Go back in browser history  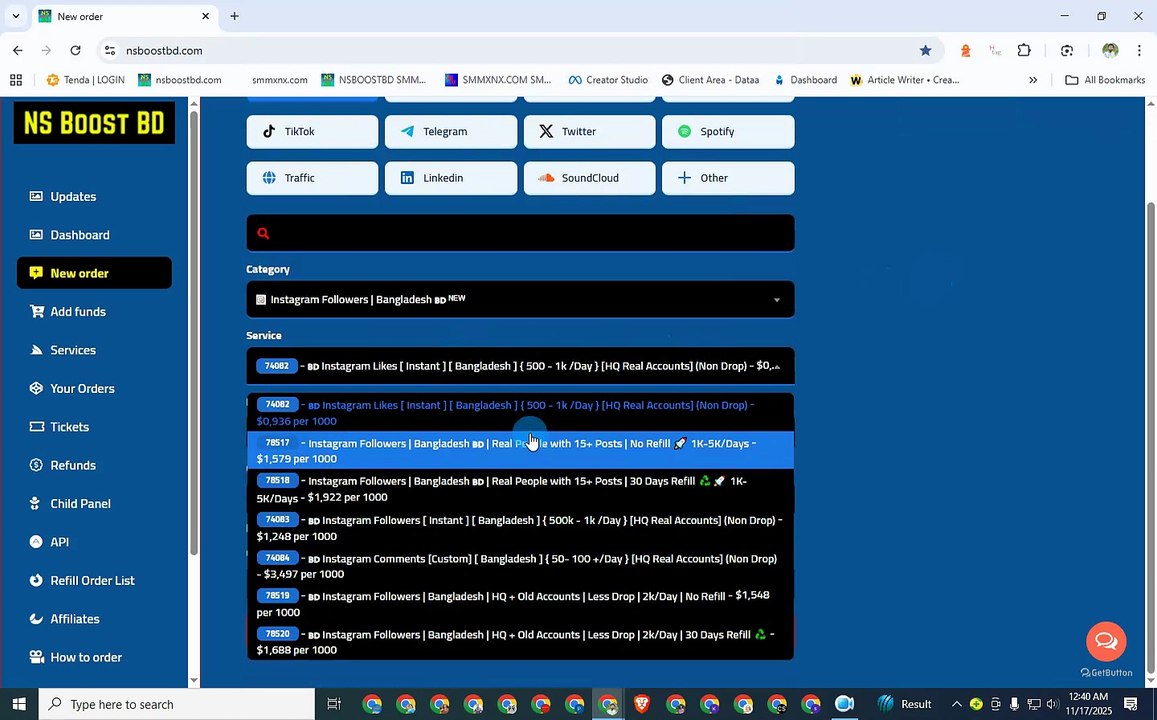[x=18, y=50]
